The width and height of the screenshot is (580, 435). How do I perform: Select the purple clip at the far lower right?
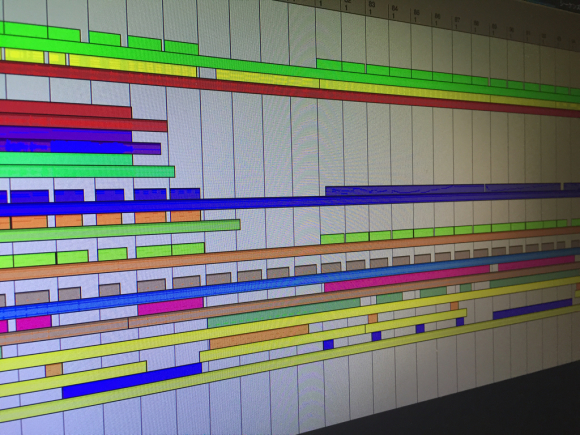tap(532, 309)
